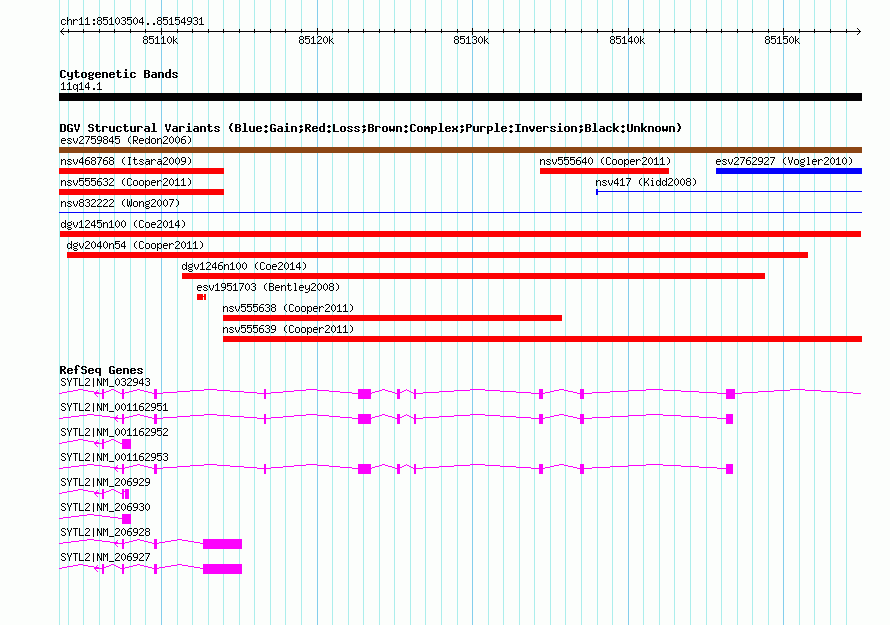Open variant nsv417 (Kidd2008) label

pyautogui.click(x=646, y=182)
